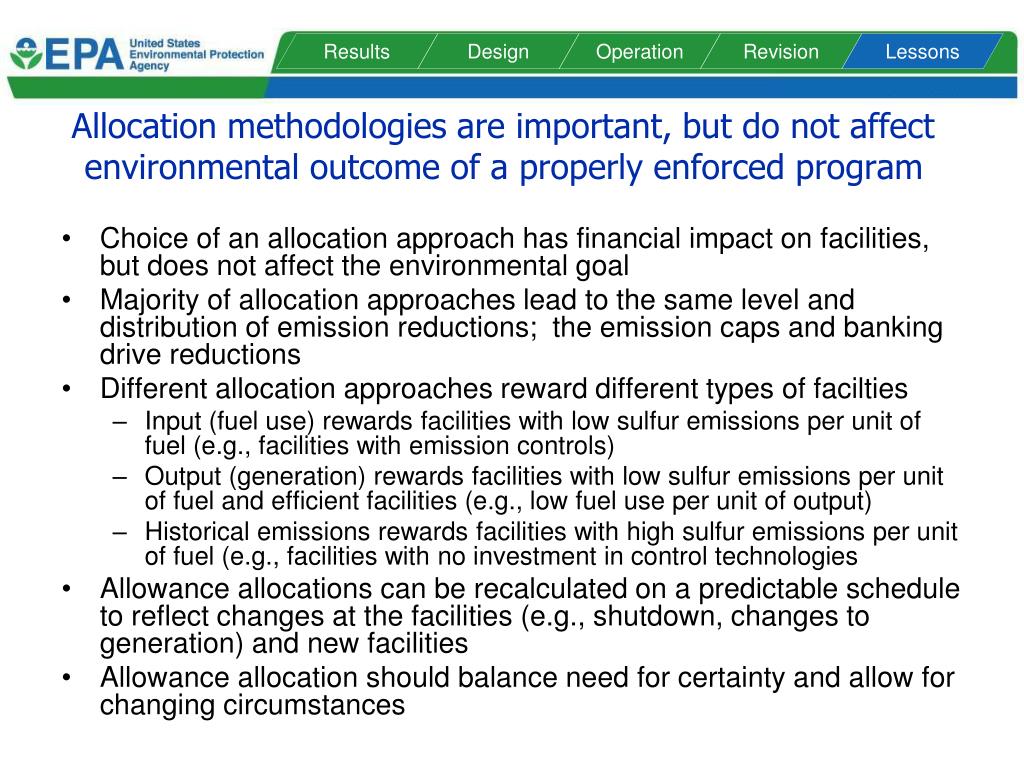
Task: Click the line 'but does not affect the environmental goal'
Action: pyautogui.click(x=364, y=266)
